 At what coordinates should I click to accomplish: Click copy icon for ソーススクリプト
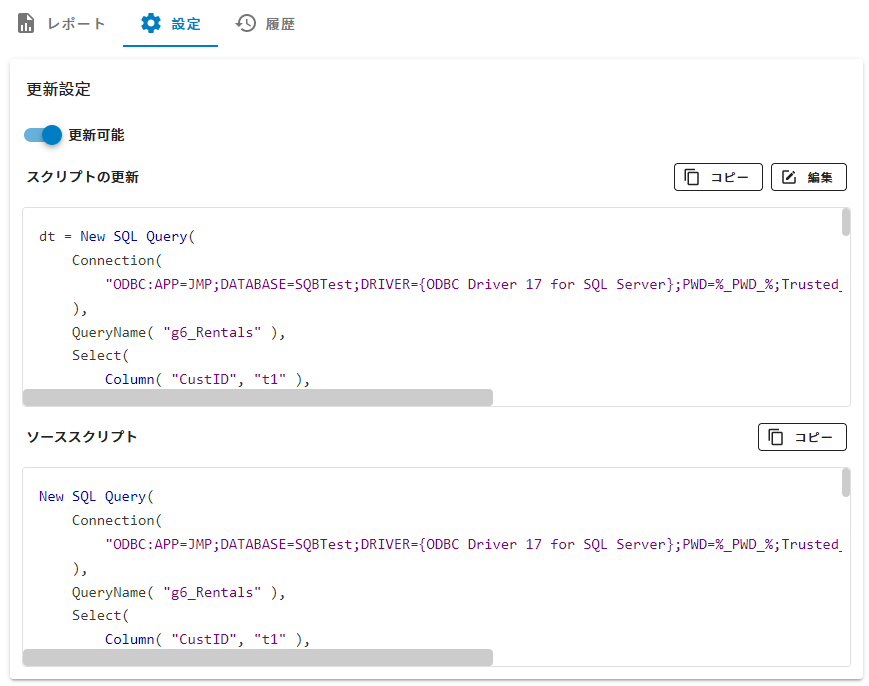(776, 437)
